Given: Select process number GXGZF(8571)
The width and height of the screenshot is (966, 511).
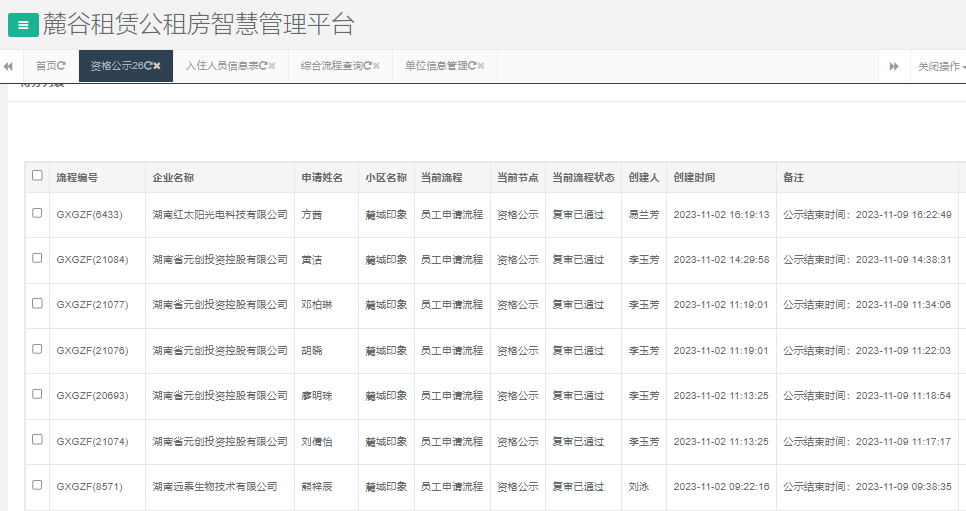Looking at the screenshot, I should [89, 486].
